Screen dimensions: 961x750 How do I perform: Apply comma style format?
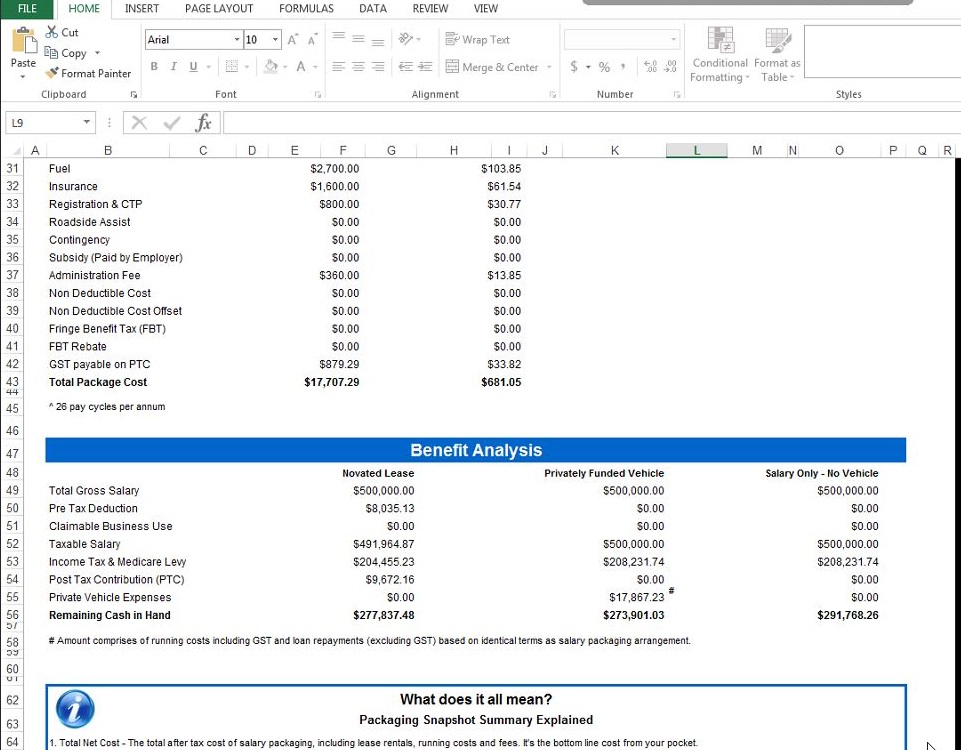[x=623, y=66]
